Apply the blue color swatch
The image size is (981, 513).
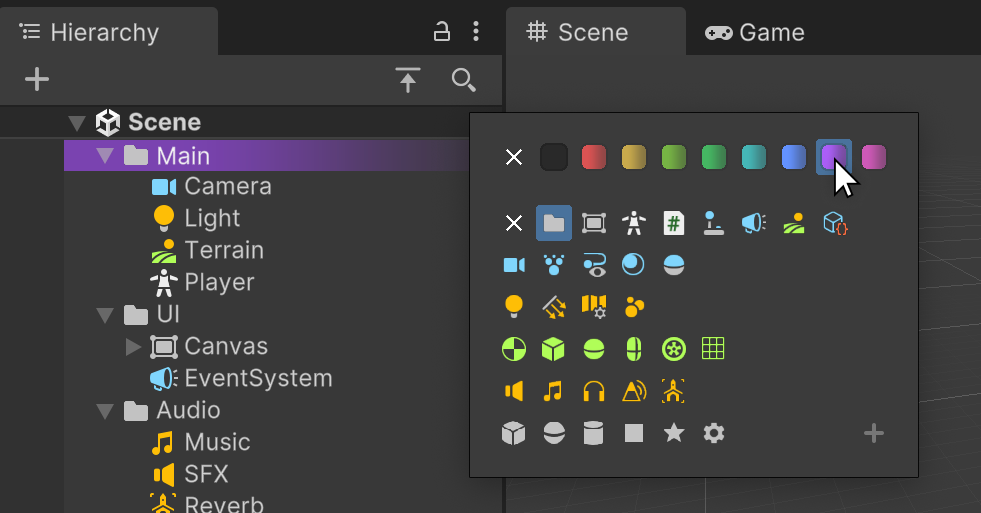[x=794, y=157]
